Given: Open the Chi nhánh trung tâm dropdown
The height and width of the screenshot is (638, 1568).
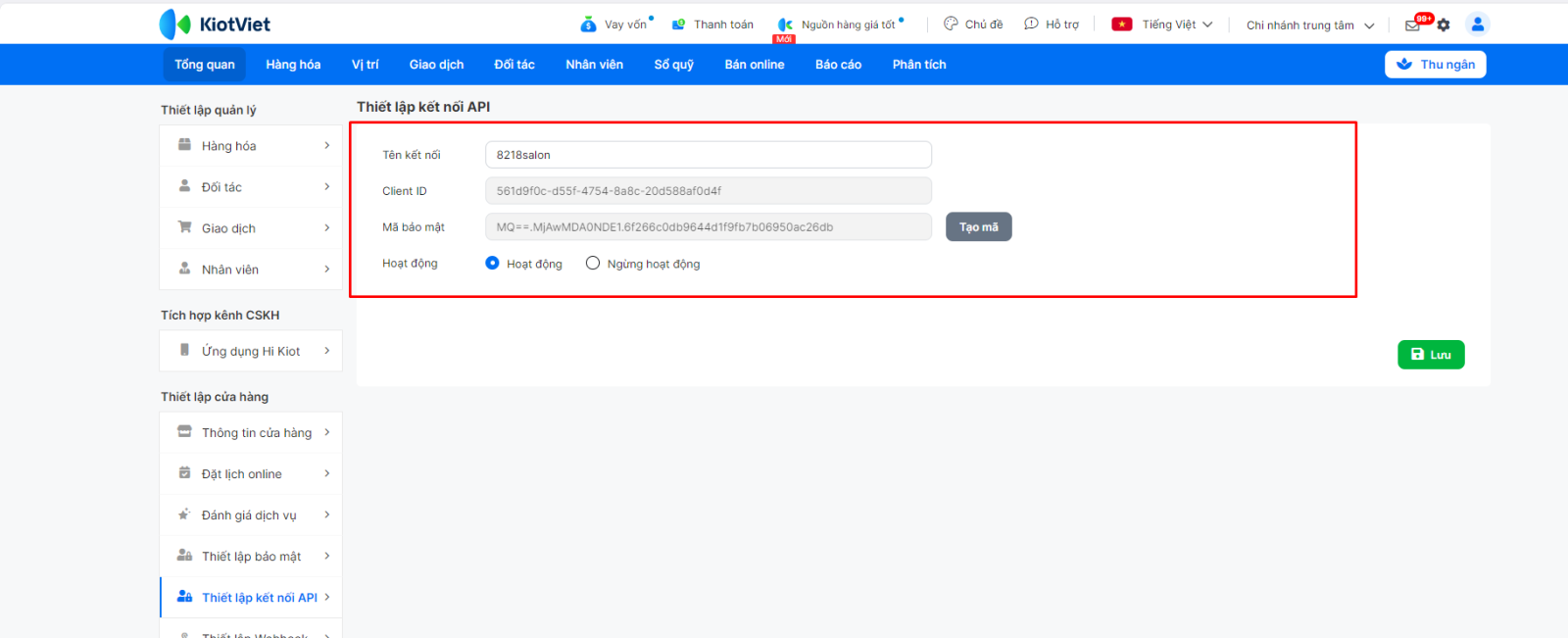Looking at the screenshot, I should pyautogui.click(x=1309, y=25).
